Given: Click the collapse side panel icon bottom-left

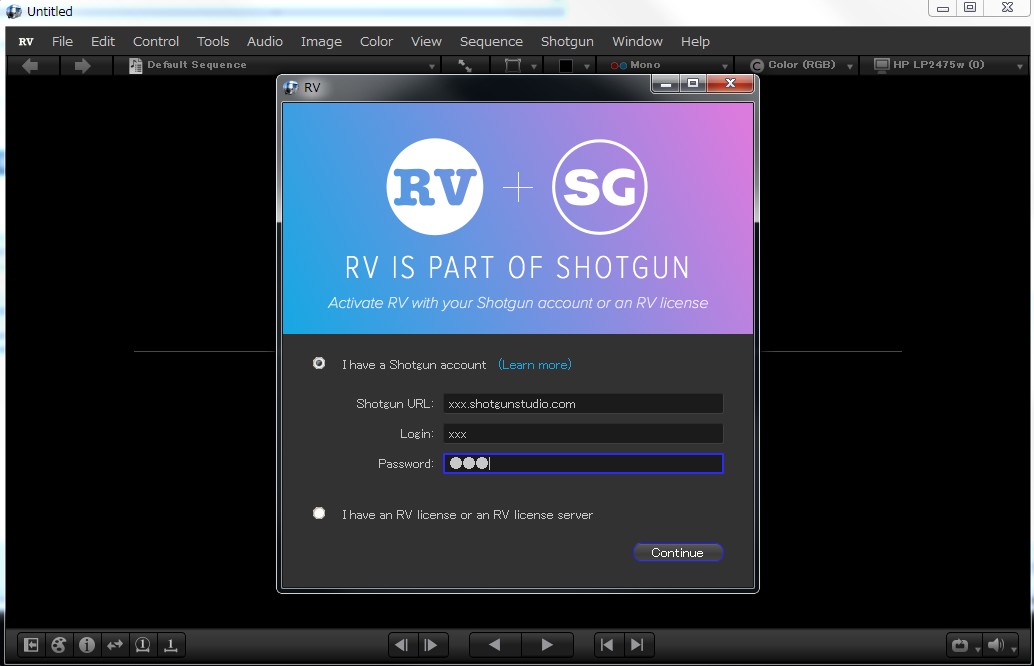Looking at the screenshot, I should (x=30, y=645).
